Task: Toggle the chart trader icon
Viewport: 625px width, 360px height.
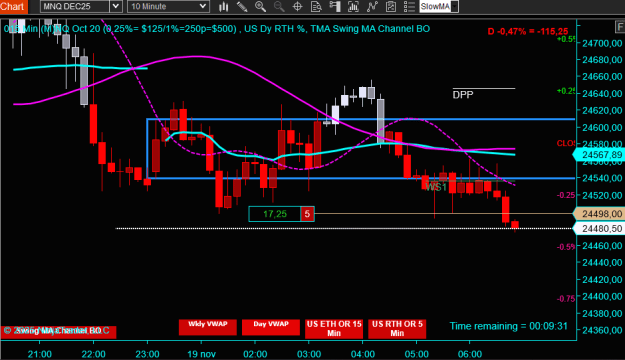Action: (x=335, y=6)
